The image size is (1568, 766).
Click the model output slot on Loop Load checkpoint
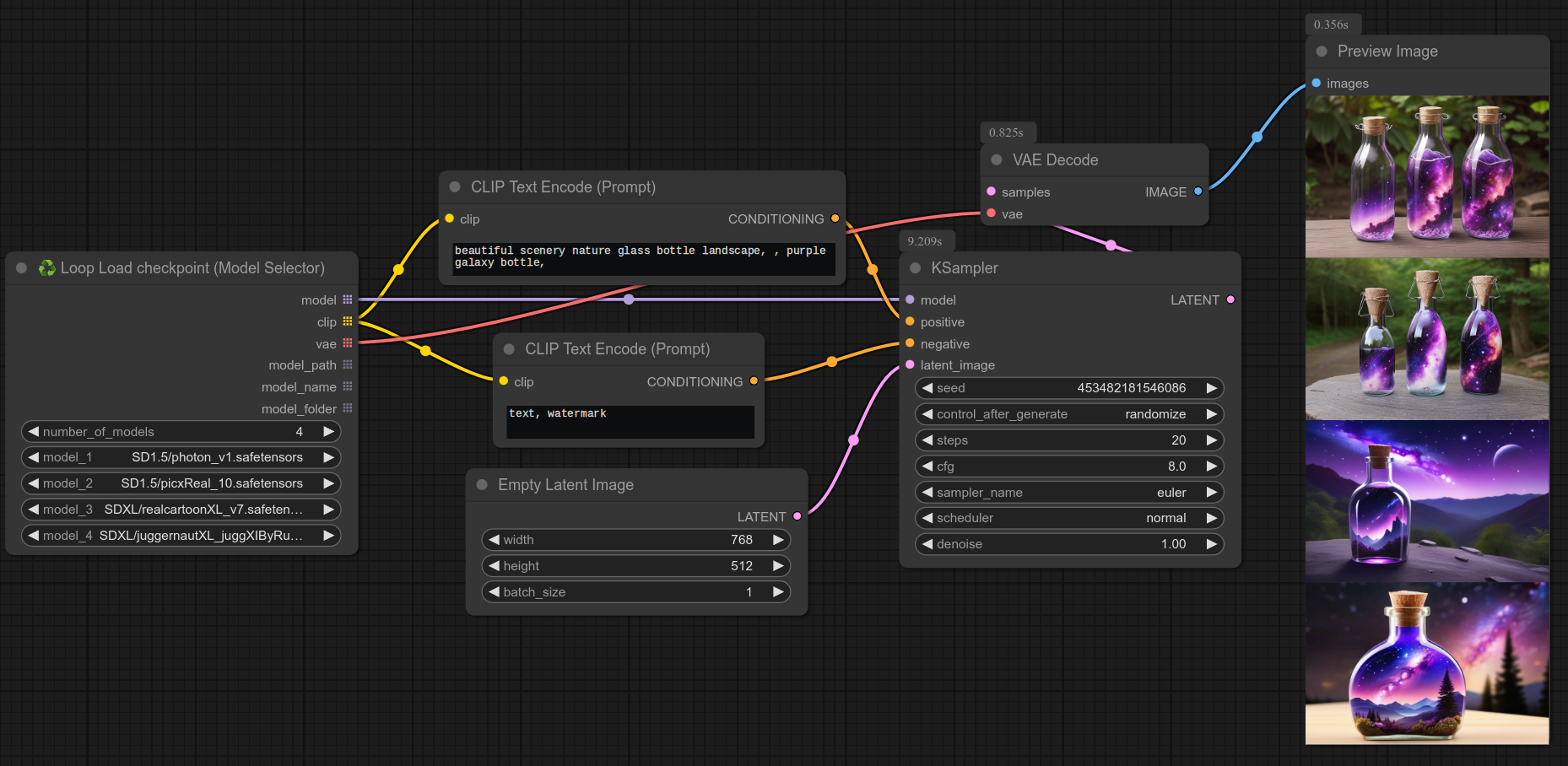pyautogui.click(x=348, y=299)
